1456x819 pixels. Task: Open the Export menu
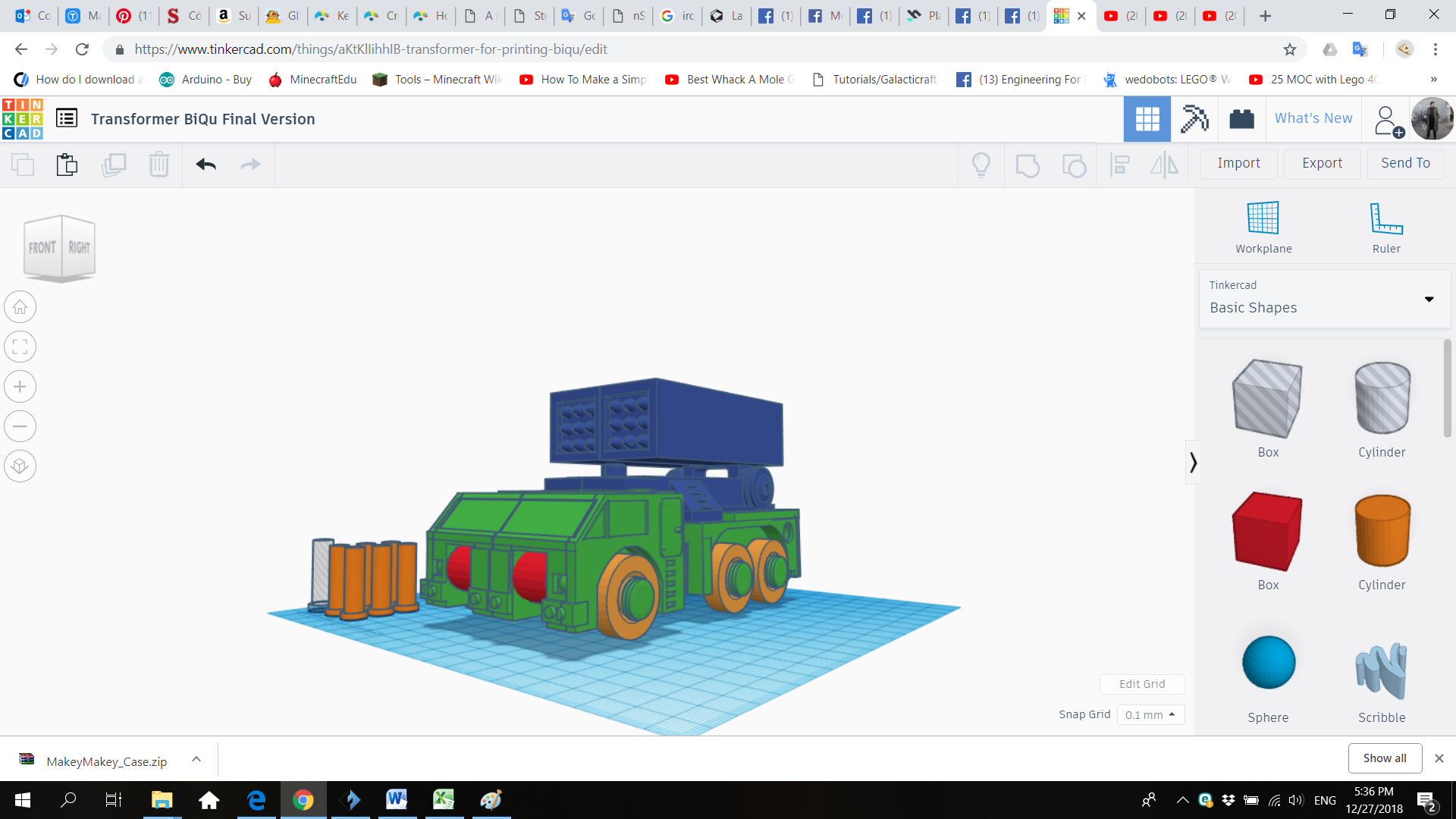tap(1322, 163)
